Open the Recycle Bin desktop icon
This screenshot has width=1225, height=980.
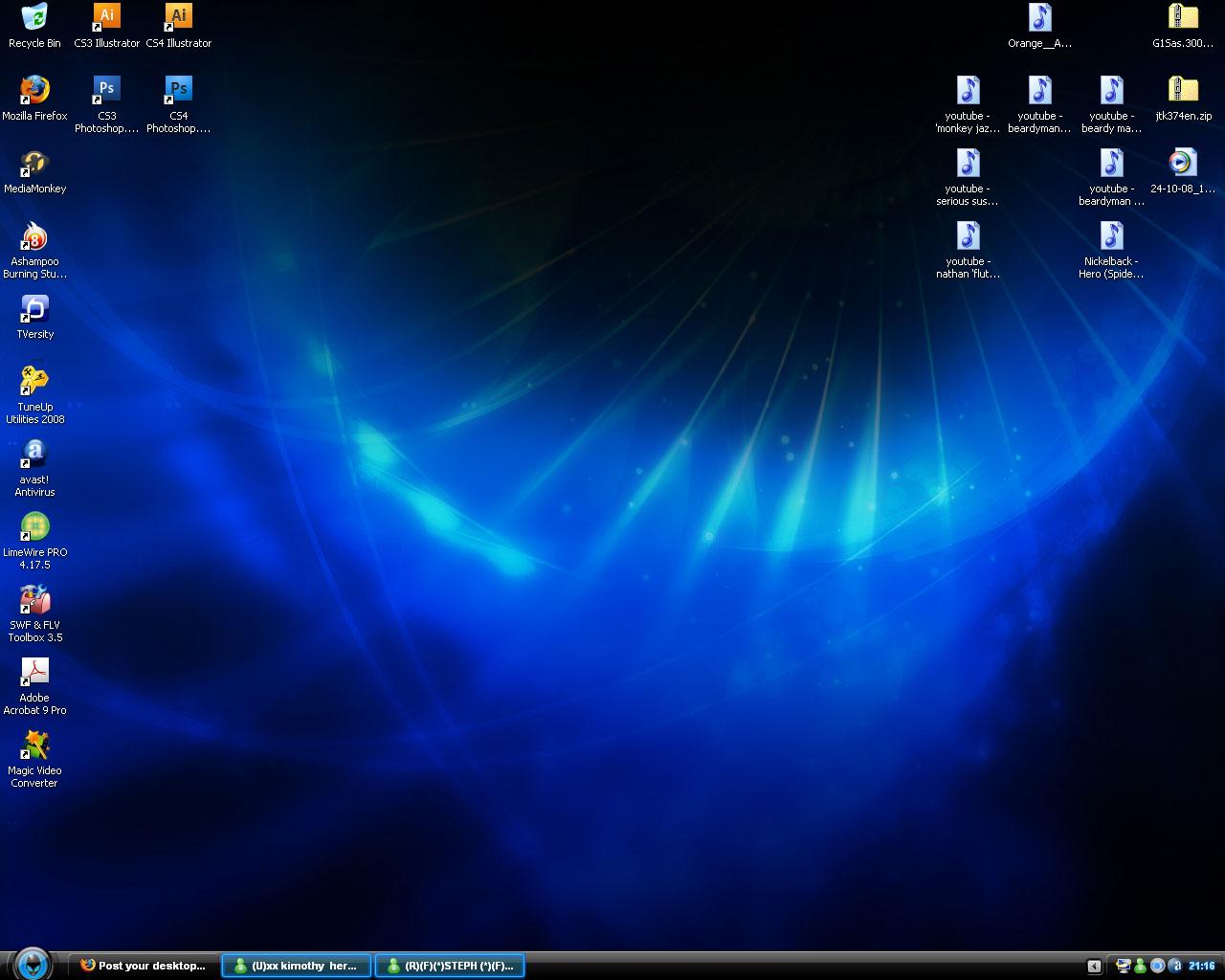pos(34,26)
